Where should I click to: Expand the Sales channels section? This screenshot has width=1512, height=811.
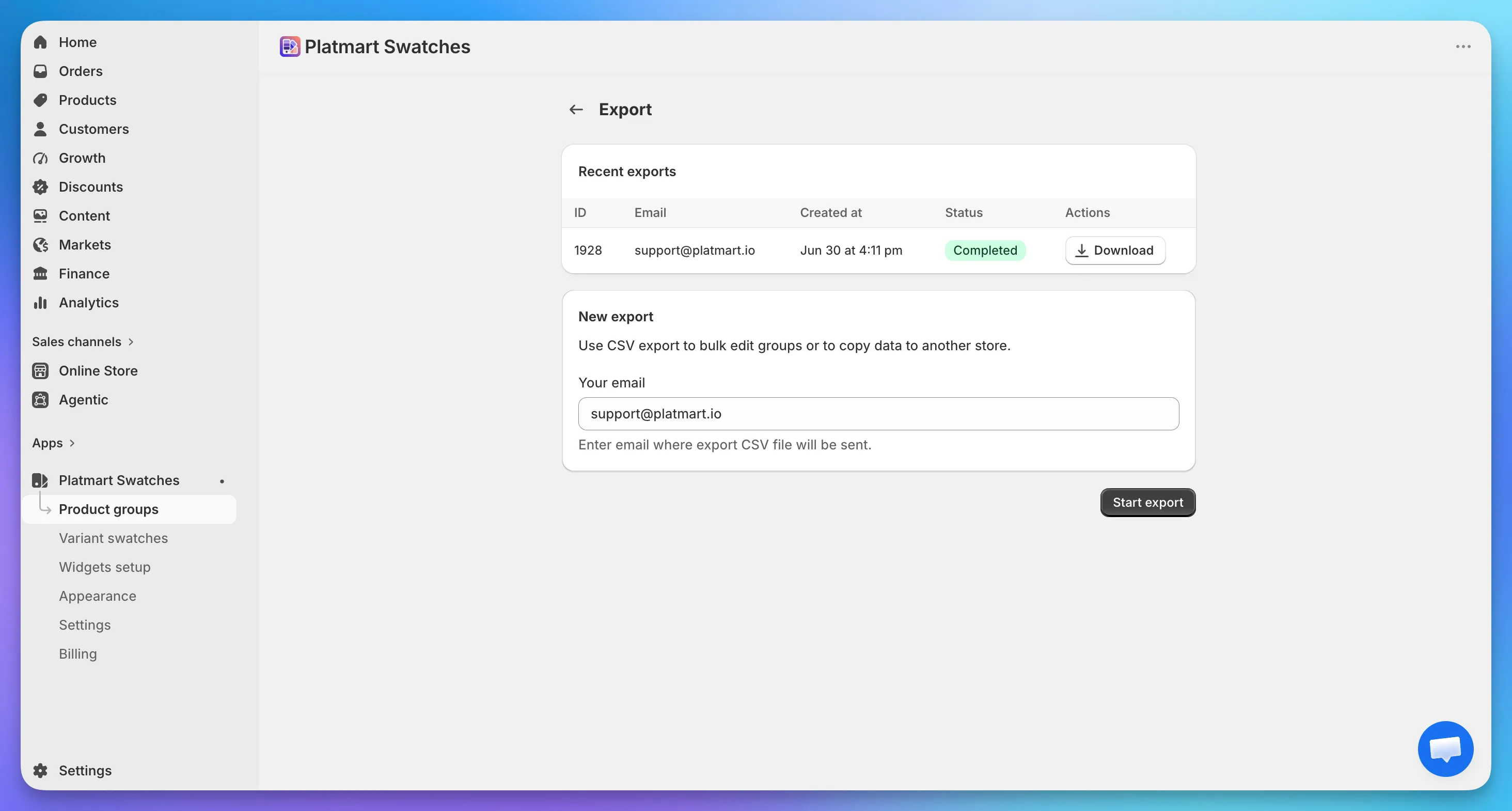(83, 342)
